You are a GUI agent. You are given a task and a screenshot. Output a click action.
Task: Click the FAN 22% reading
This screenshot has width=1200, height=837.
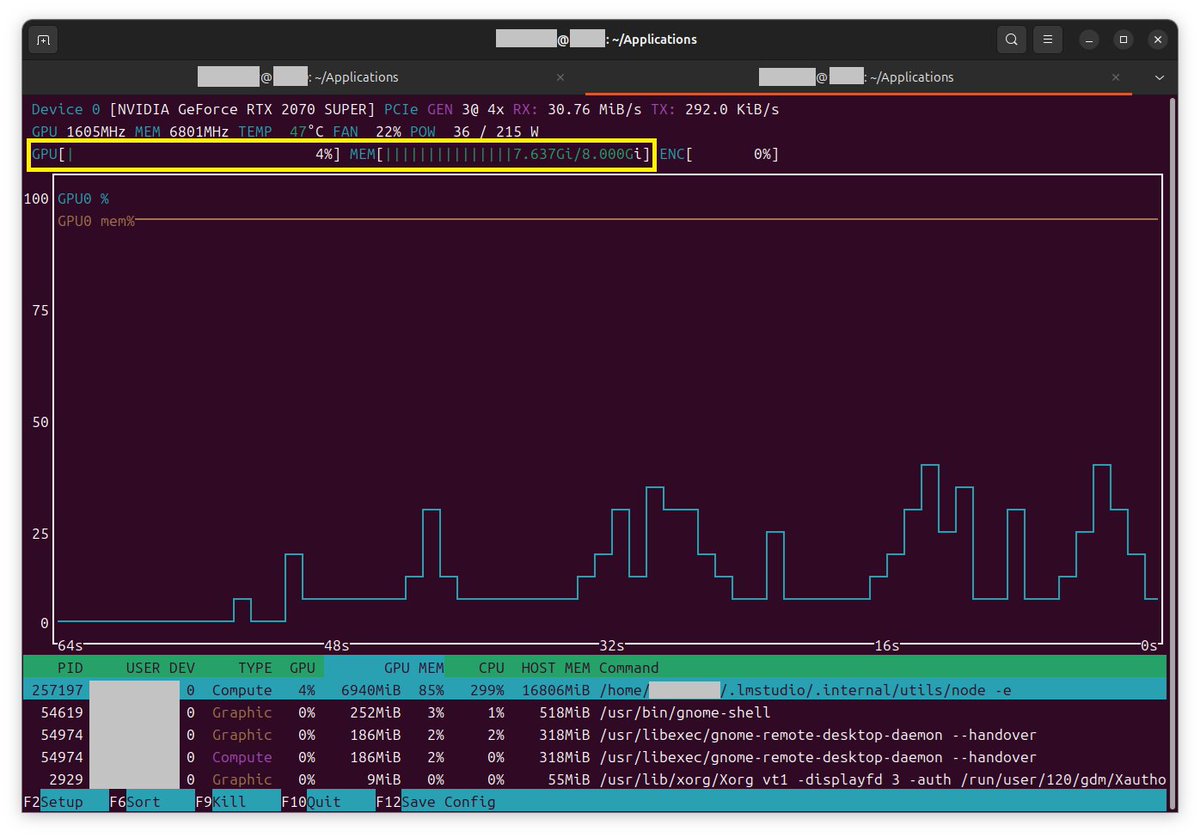[368, 132]
